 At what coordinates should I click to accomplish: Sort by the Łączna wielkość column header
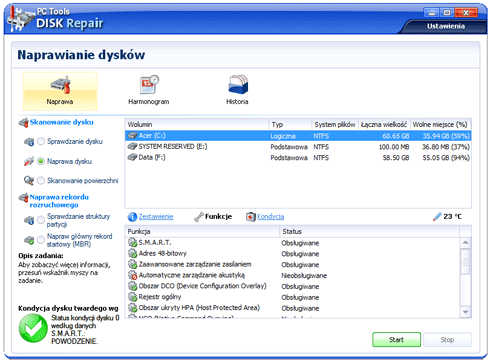384,125
